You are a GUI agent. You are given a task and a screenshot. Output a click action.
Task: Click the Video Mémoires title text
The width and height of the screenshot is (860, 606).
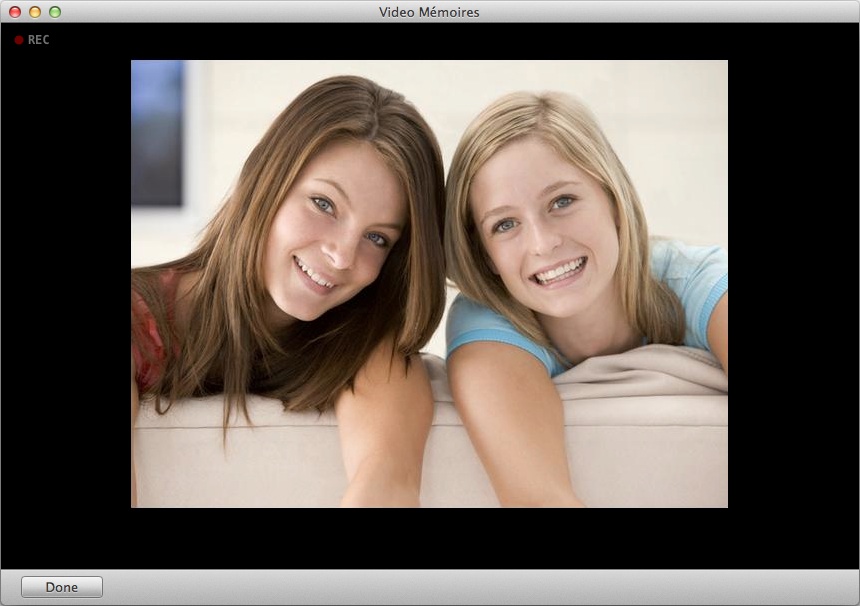coord(429,12)
